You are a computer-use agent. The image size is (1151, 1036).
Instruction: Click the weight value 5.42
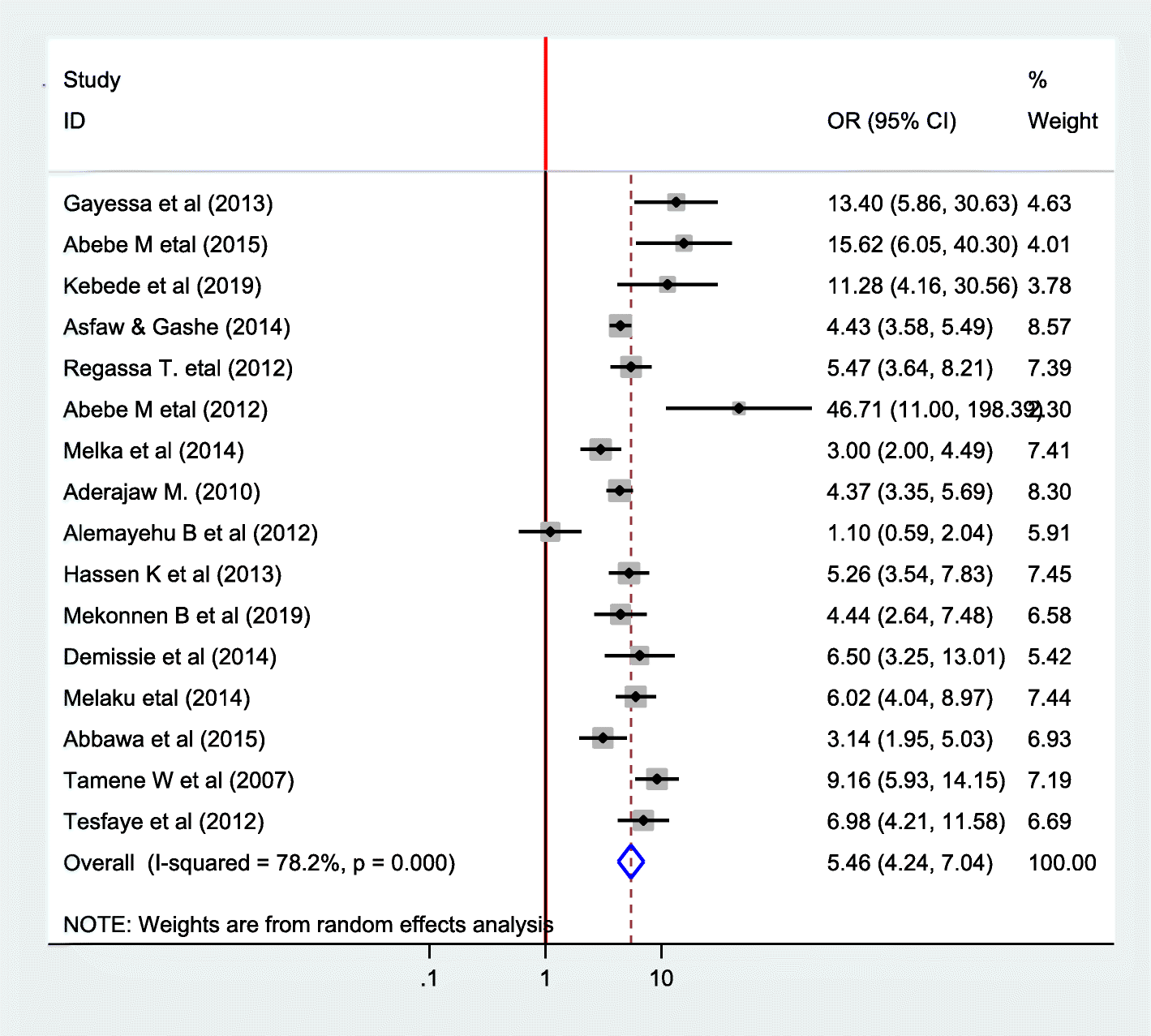(1050, 656)
